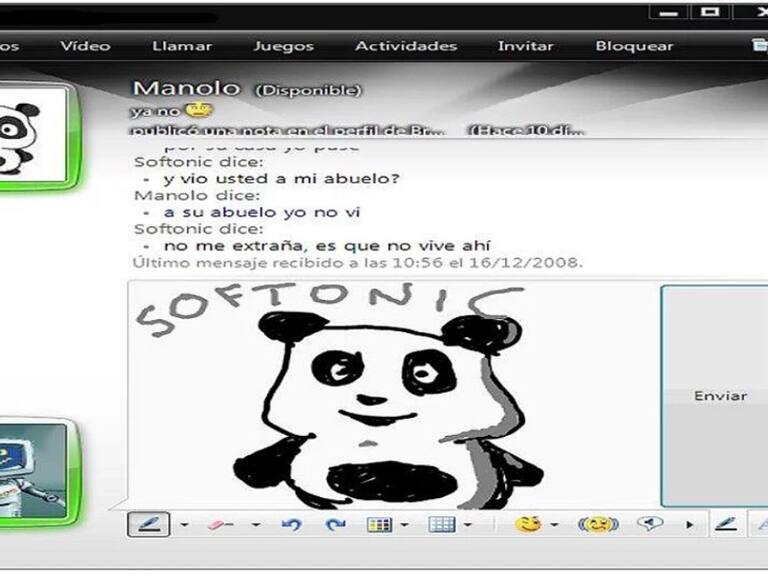Open the Juegos menu
Image resolution: width=768 pixels, height=576 pixels.
click(283, 46)
